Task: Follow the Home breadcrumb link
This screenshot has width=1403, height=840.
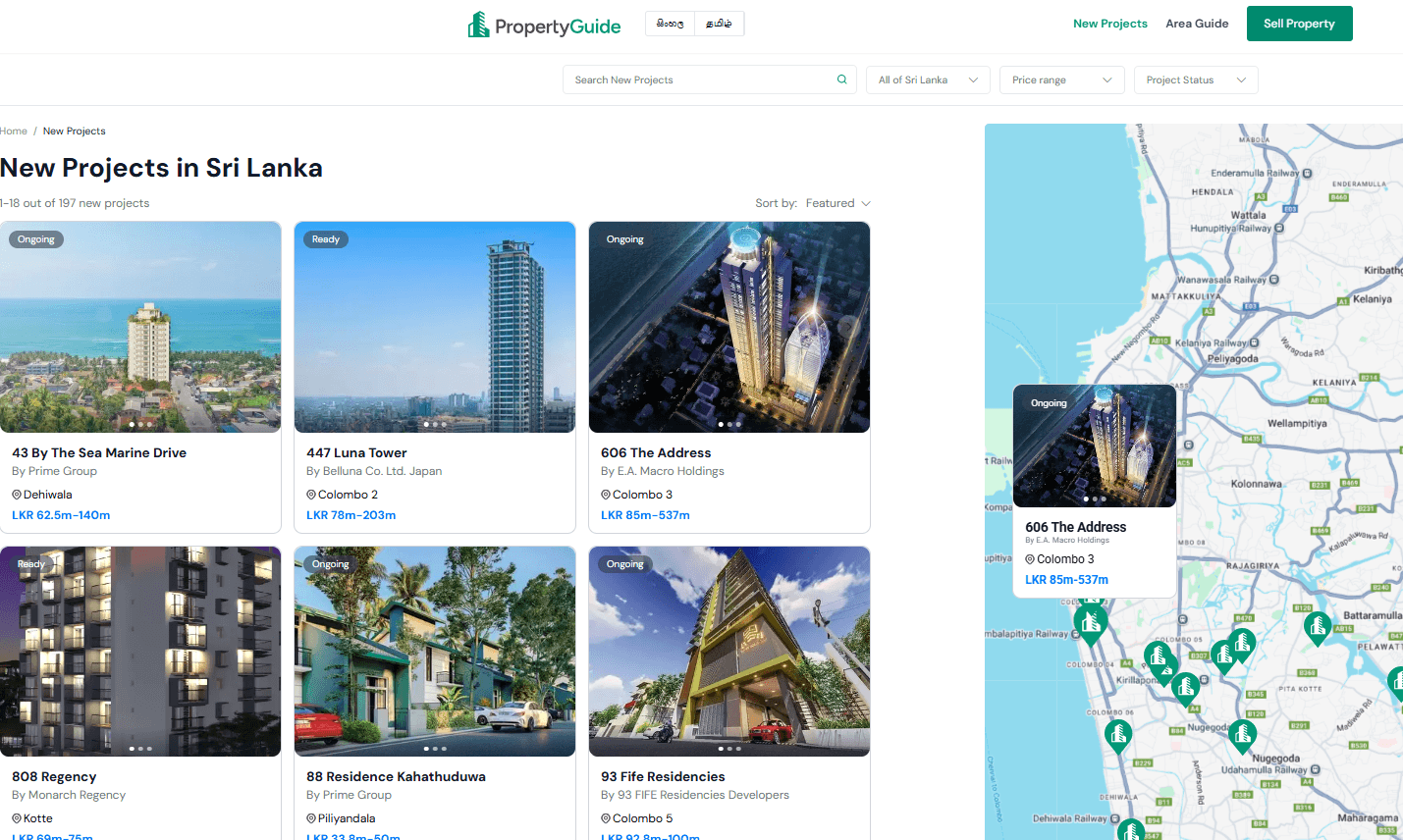Action: pyautogui.click(x=14, y=131)
